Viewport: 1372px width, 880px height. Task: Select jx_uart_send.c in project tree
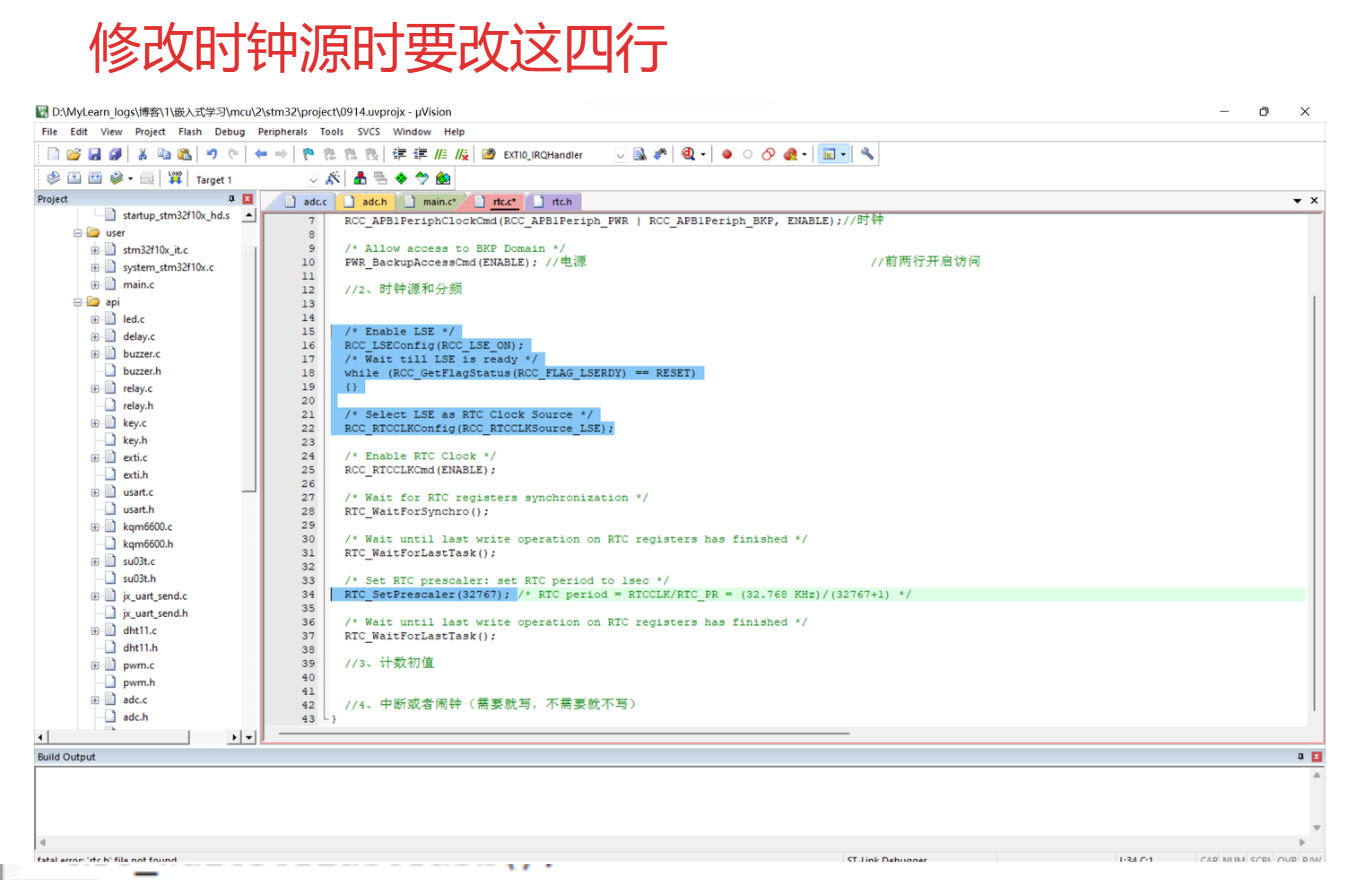(x=155, y=596)
